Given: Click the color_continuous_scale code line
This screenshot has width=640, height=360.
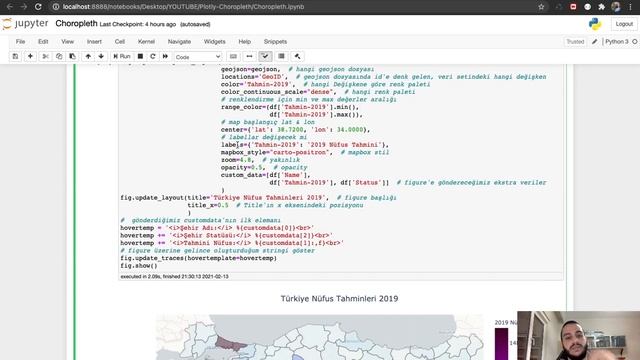Looking at the screenshot, I should pyautogui.click(x=318, y=92).
